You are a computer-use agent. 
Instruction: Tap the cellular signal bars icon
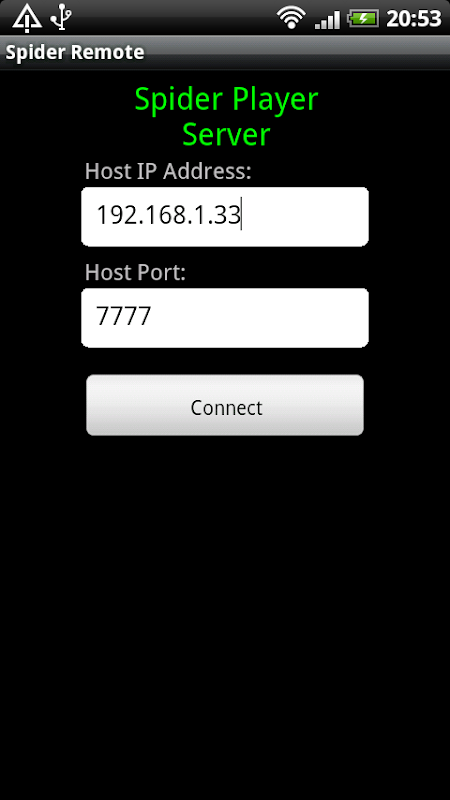327,19
